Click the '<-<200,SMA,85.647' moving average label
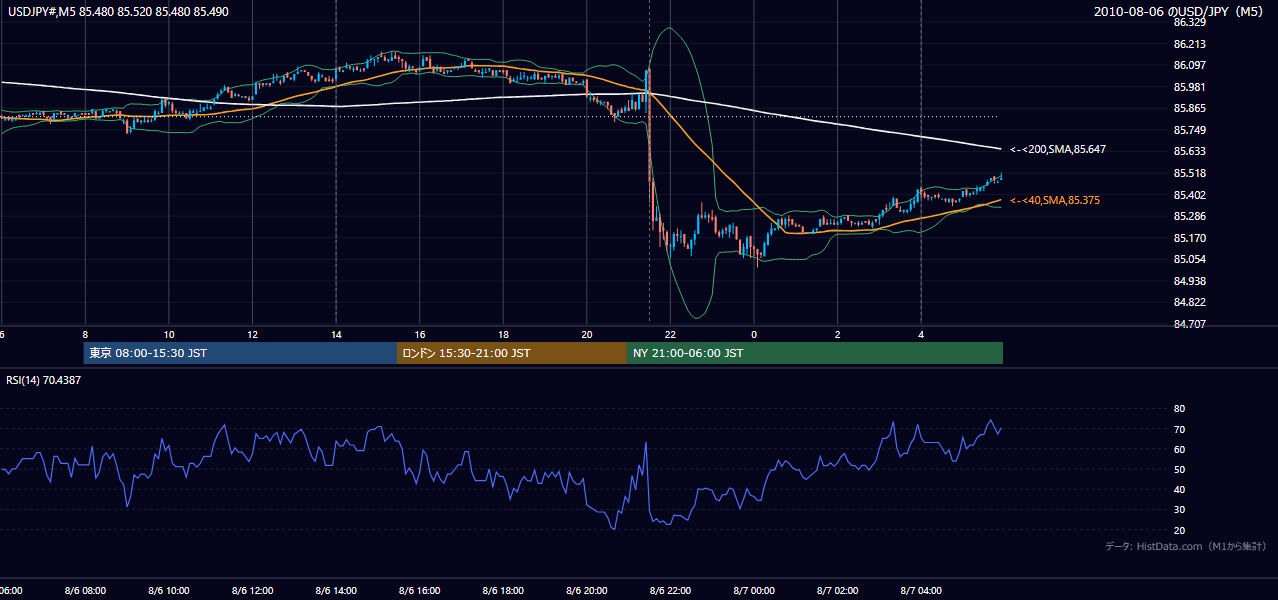The height and width of the screenshot is (600, 1278). tap(1057, 150)
